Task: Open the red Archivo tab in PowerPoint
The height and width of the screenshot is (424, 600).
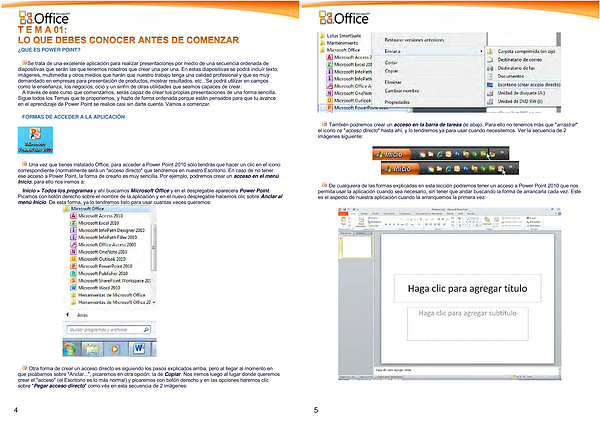Action: click(343, 214)
